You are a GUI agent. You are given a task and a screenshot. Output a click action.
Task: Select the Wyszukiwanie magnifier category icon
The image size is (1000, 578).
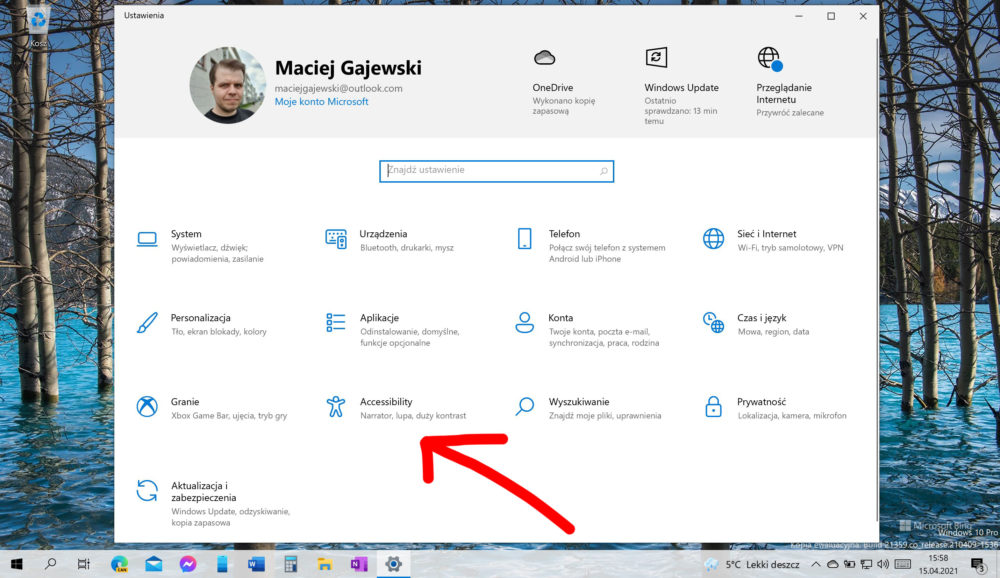click(x=524, y=406)
